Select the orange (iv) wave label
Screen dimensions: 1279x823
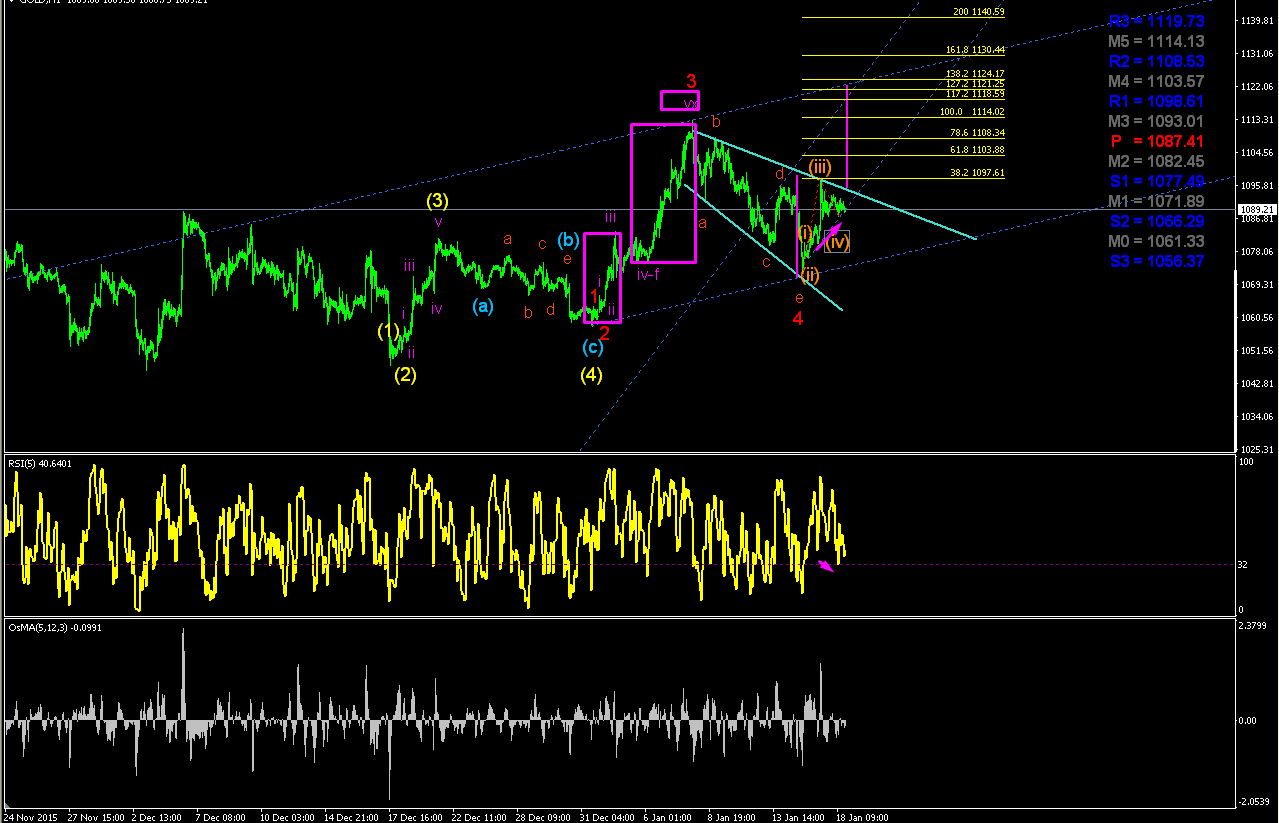click(837, 241)
